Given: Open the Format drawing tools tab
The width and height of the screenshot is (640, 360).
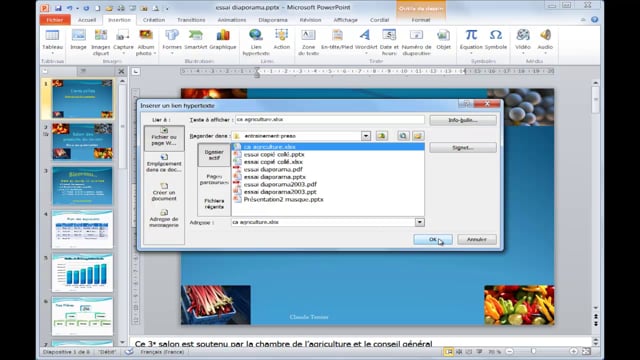Looking at the screenshot, I should (x=421, y=20).
